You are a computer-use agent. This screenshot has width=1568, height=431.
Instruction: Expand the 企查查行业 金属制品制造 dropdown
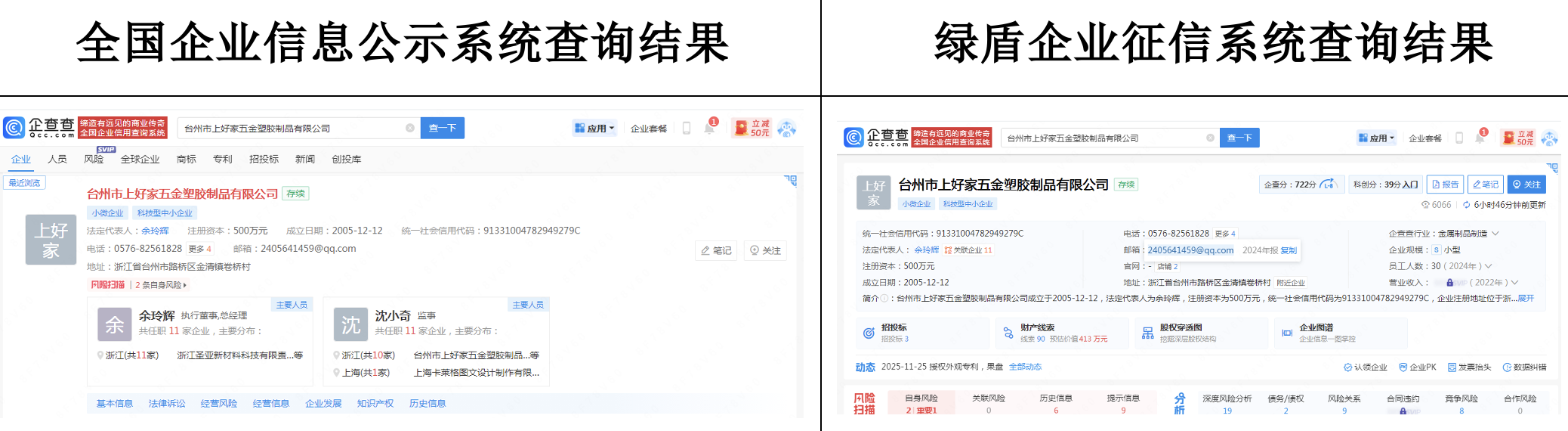1495,234
